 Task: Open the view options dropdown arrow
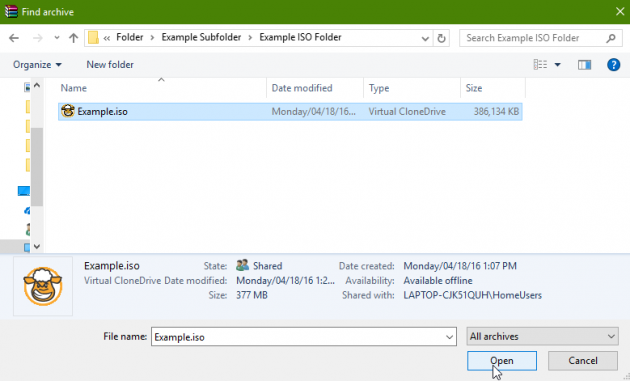tap(558, 65)
